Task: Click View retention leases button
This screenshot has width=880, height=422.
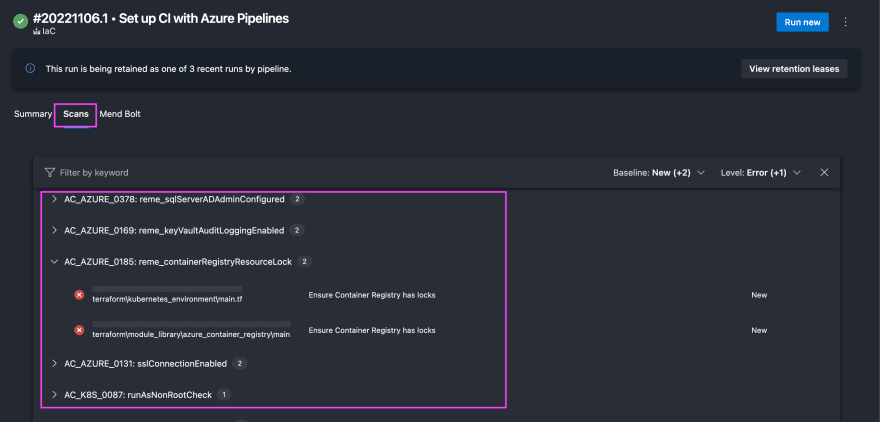Action: tap(794, 69)
